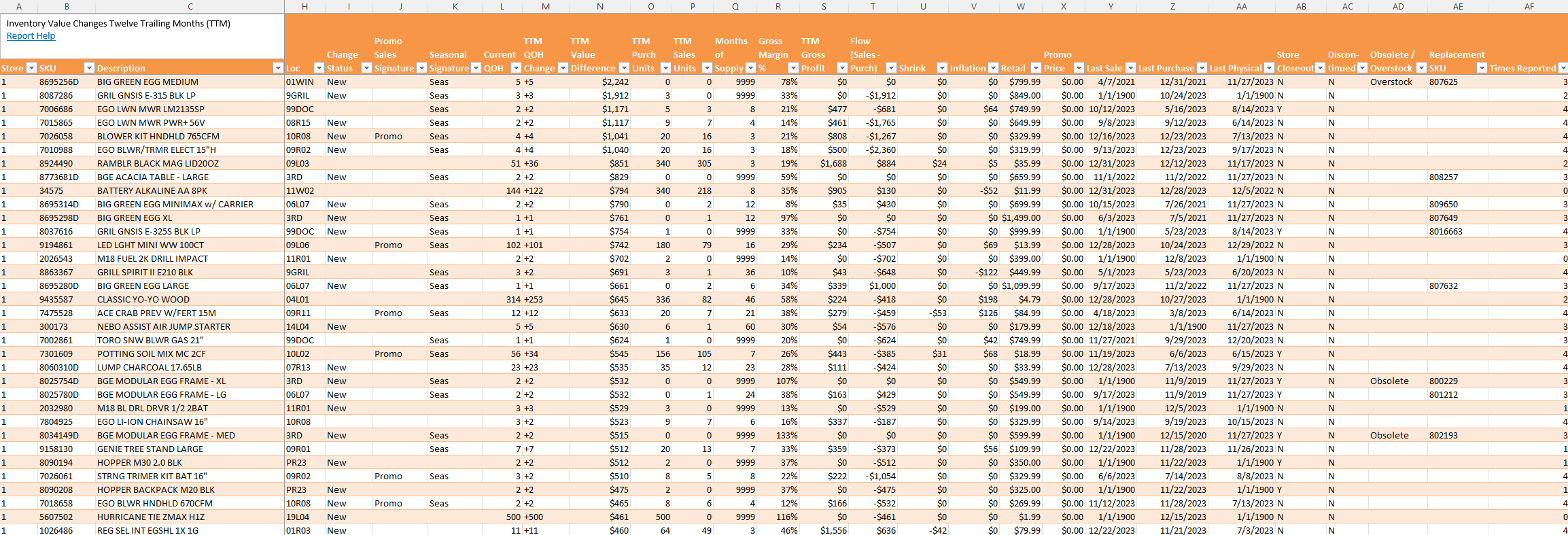Open the Report Help link
This screenshot has width=1568, height=535.
coord(31,36)
